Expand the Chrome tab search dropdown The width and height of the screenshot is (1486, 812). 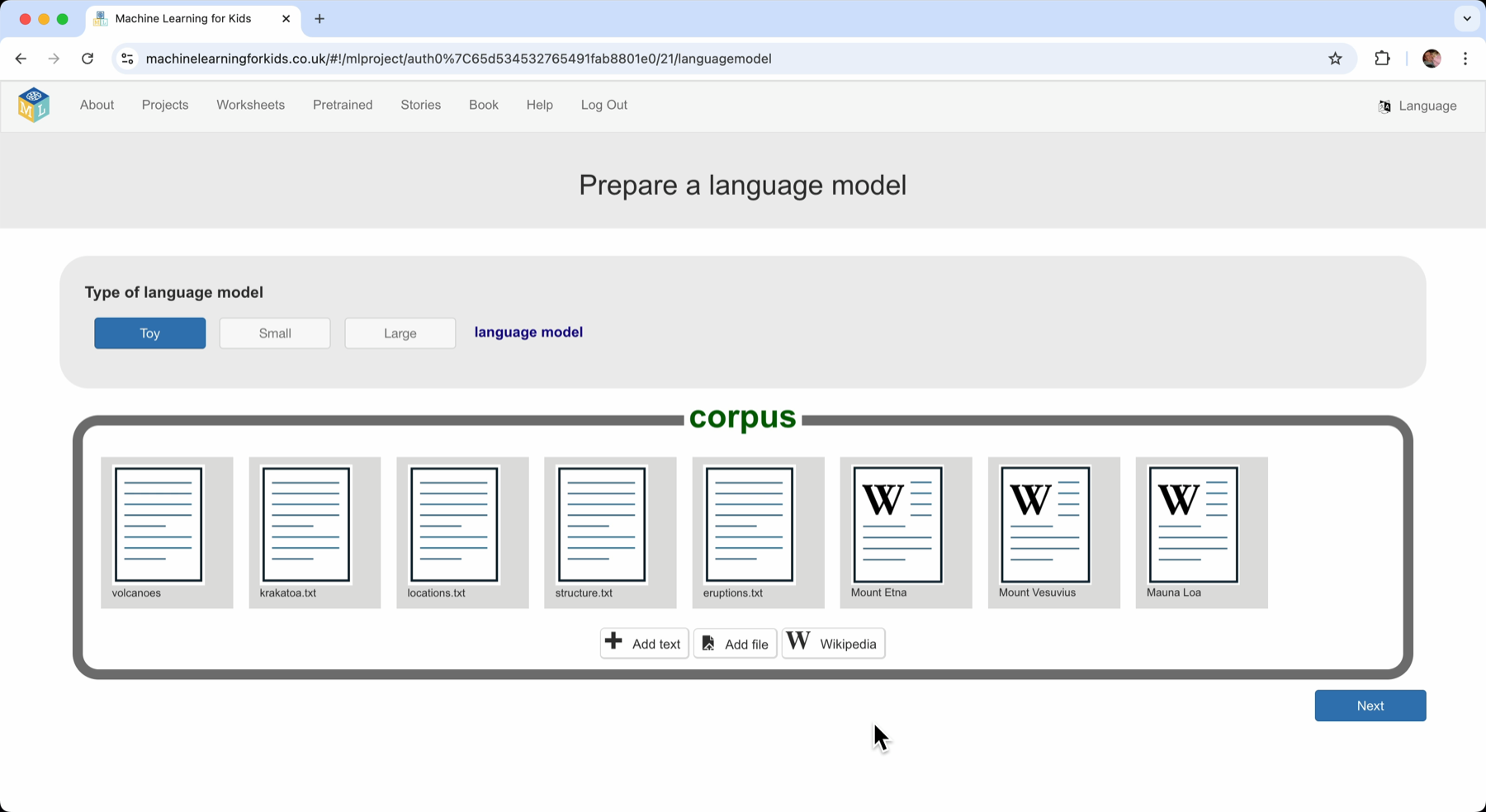1466,18
